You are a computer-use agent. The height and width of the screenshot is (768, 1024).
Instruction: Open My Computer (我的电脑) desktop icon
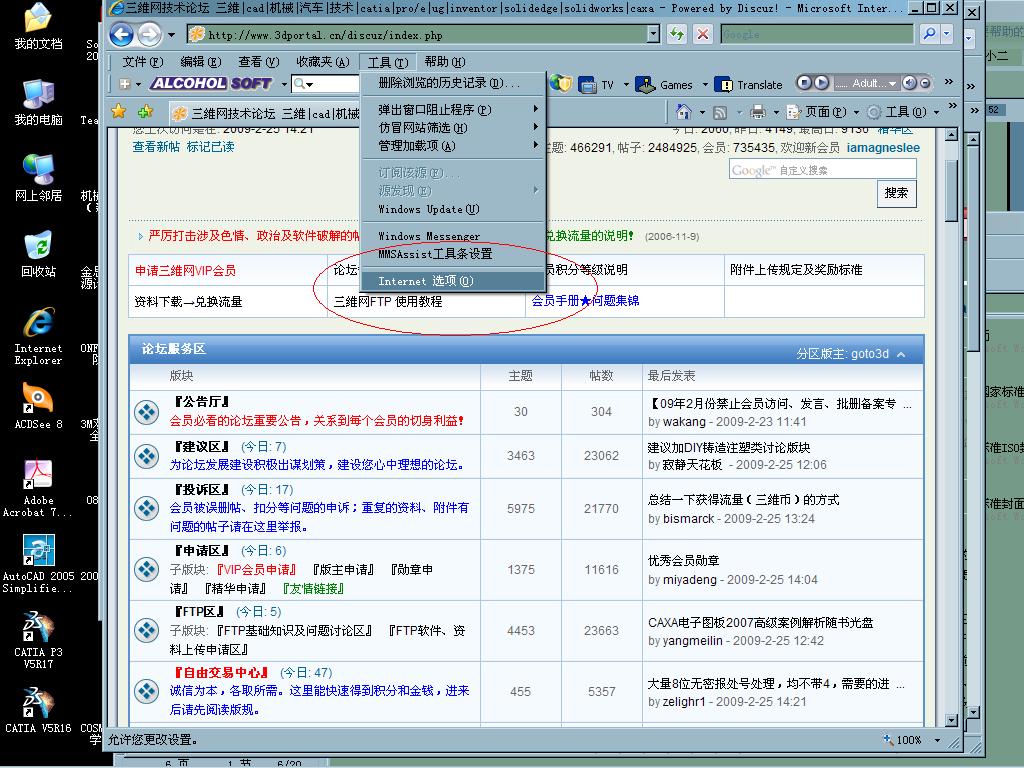point(39,103)
